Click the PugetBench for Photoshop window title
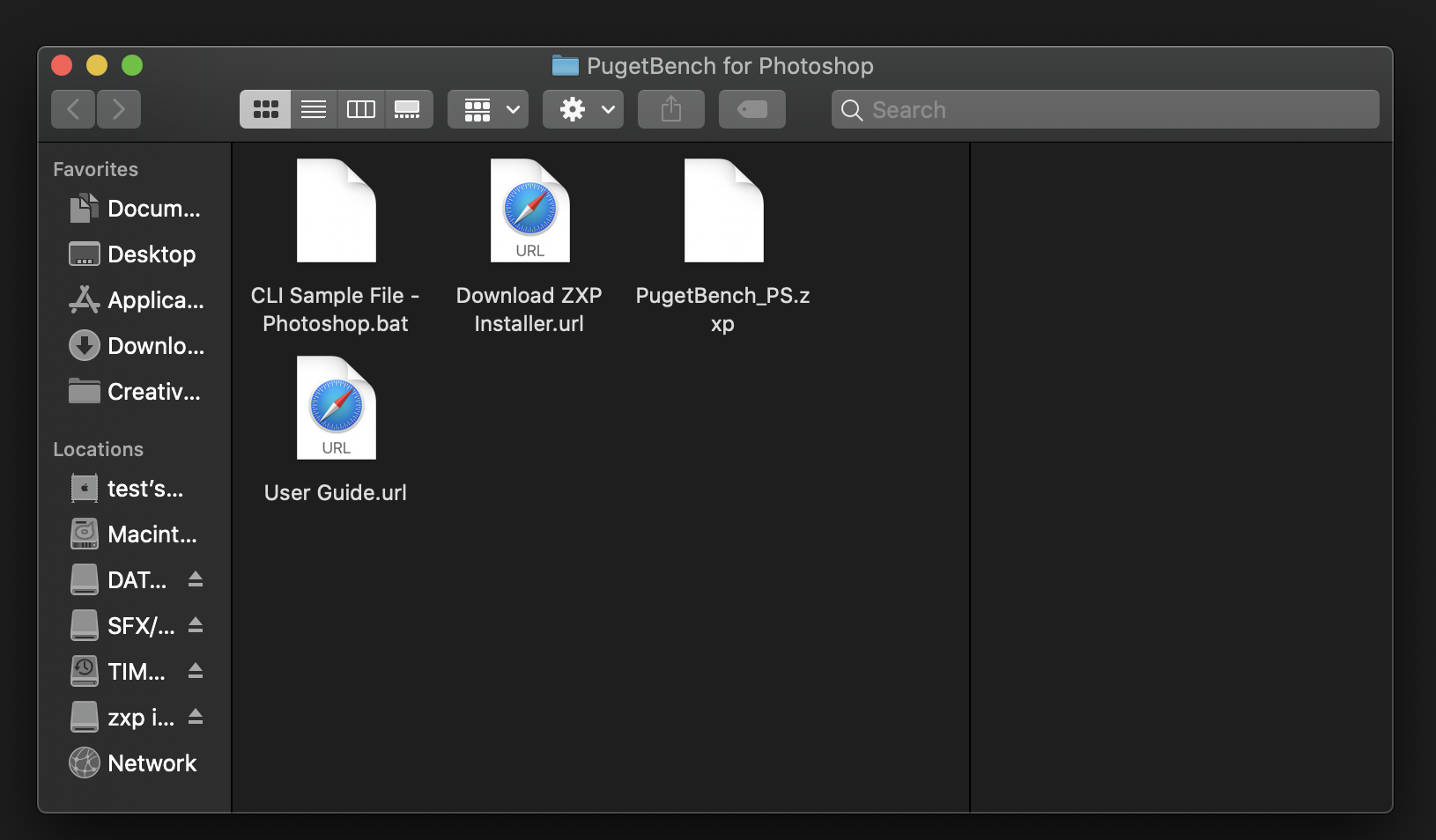The height and width of the screenshot is (840, 1436). [730, 66]
